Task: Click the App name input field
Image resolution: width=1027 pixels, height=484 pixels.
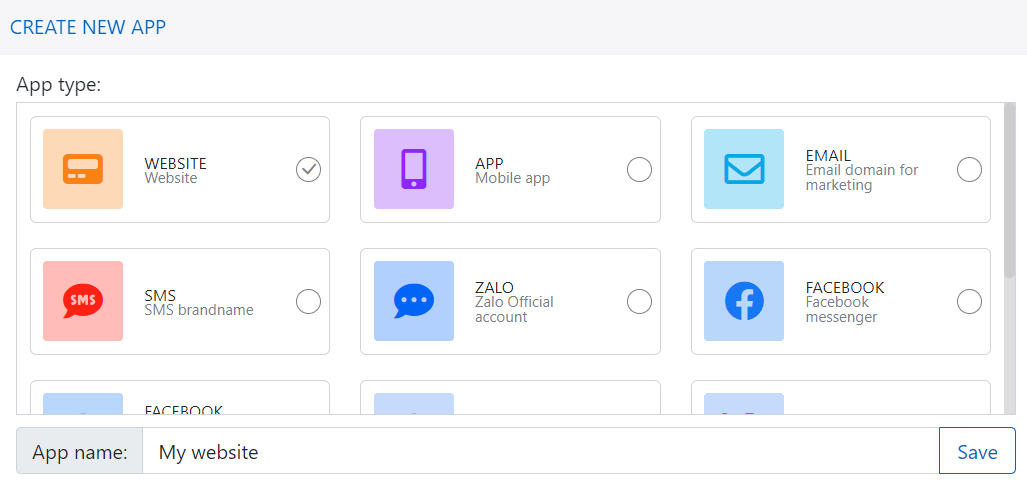Action: click(x=541, y=451)
